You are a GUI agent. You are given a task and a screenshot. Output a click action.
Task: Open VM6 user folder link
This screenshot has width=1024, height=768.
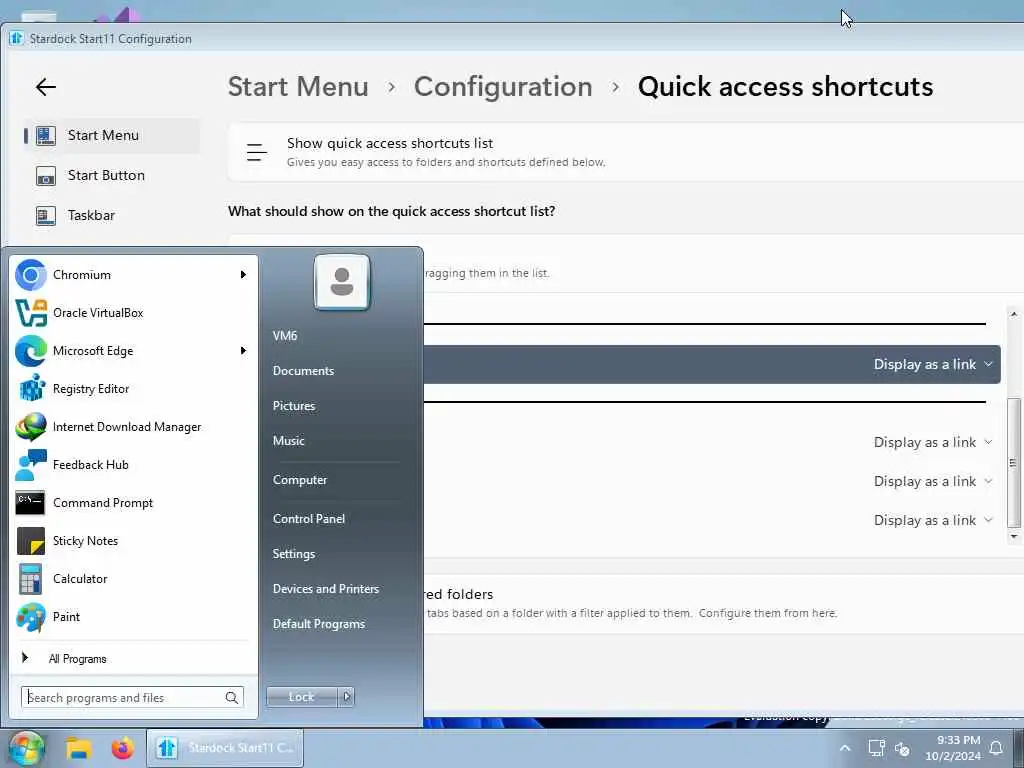pyautogui.click(x=285, y=336)
